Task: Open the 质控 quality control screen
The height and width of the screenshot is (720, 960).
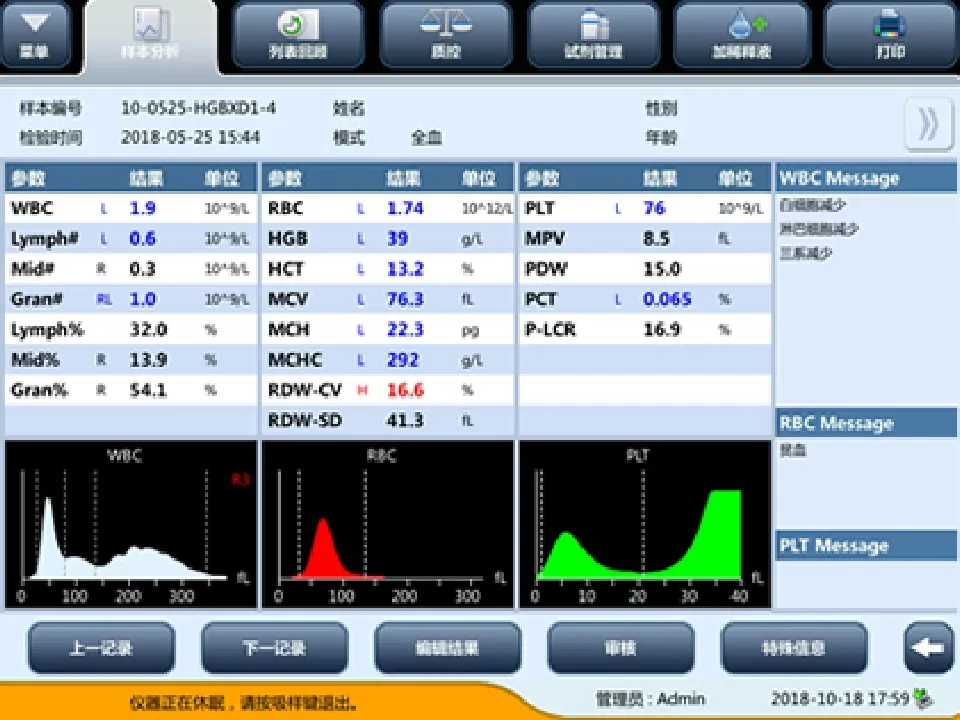Action: [446, 36]
